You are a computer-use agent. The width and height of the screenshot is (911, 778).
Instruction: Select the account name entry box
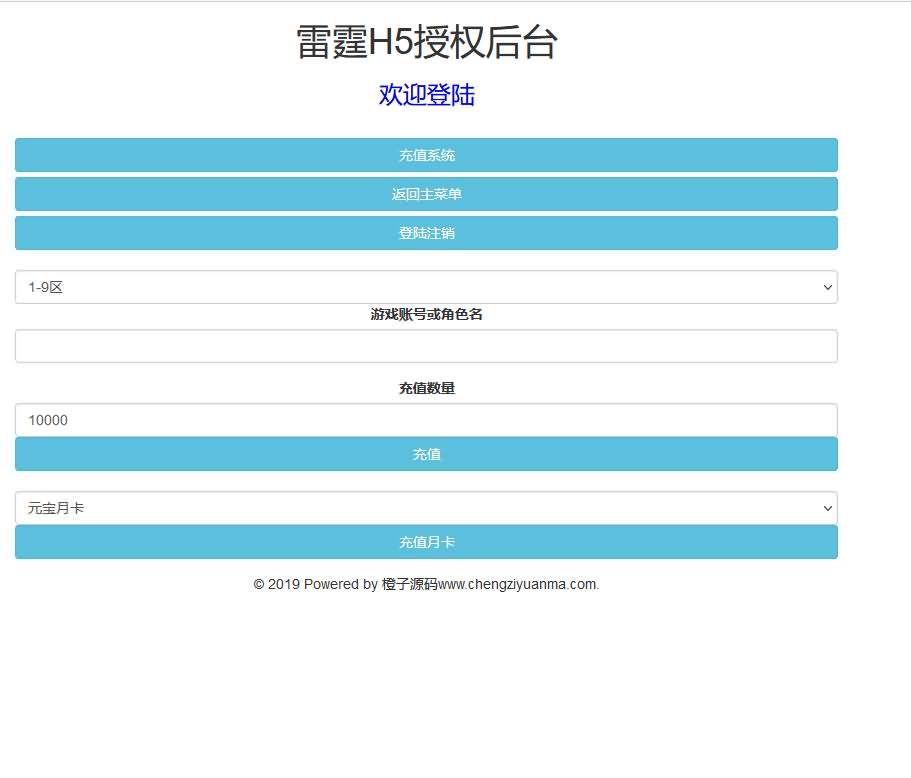click(426, 345)
